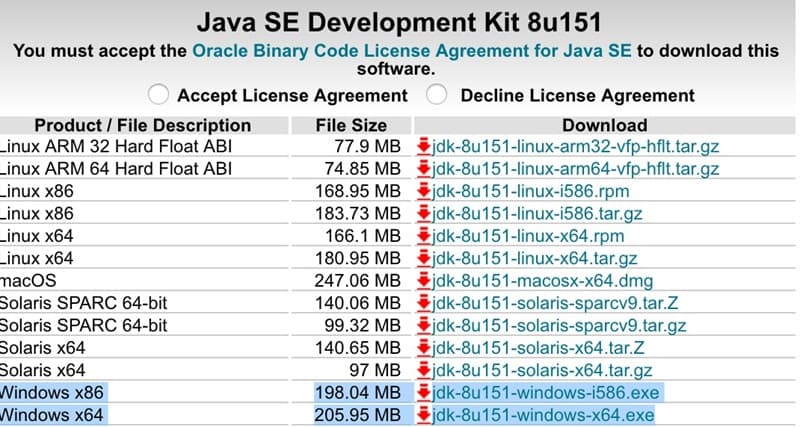
Task: Download jdk-8u151-solaris-x64.tar.Z
Action: coord(538,348)
